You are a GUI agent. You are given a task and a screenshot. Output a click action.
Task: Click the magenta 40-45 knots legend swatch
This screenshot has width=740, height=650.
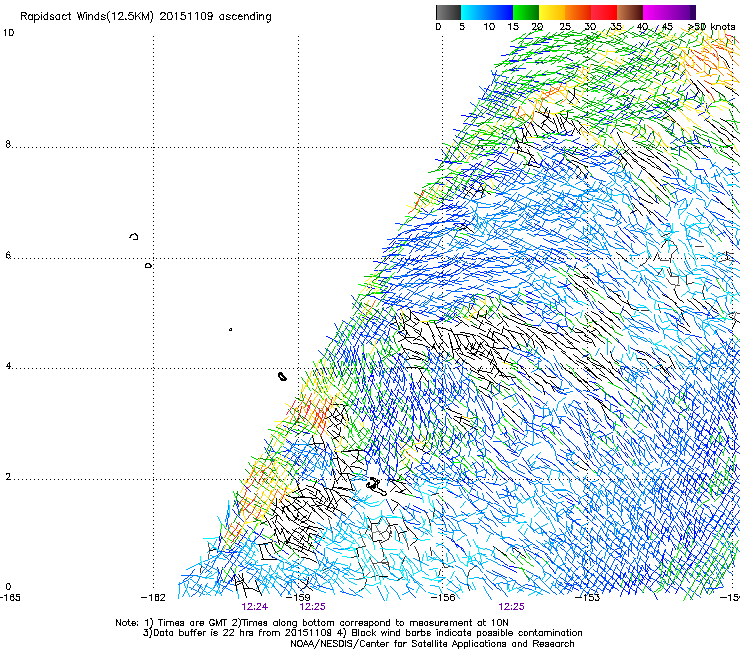(x=656, y=12)
